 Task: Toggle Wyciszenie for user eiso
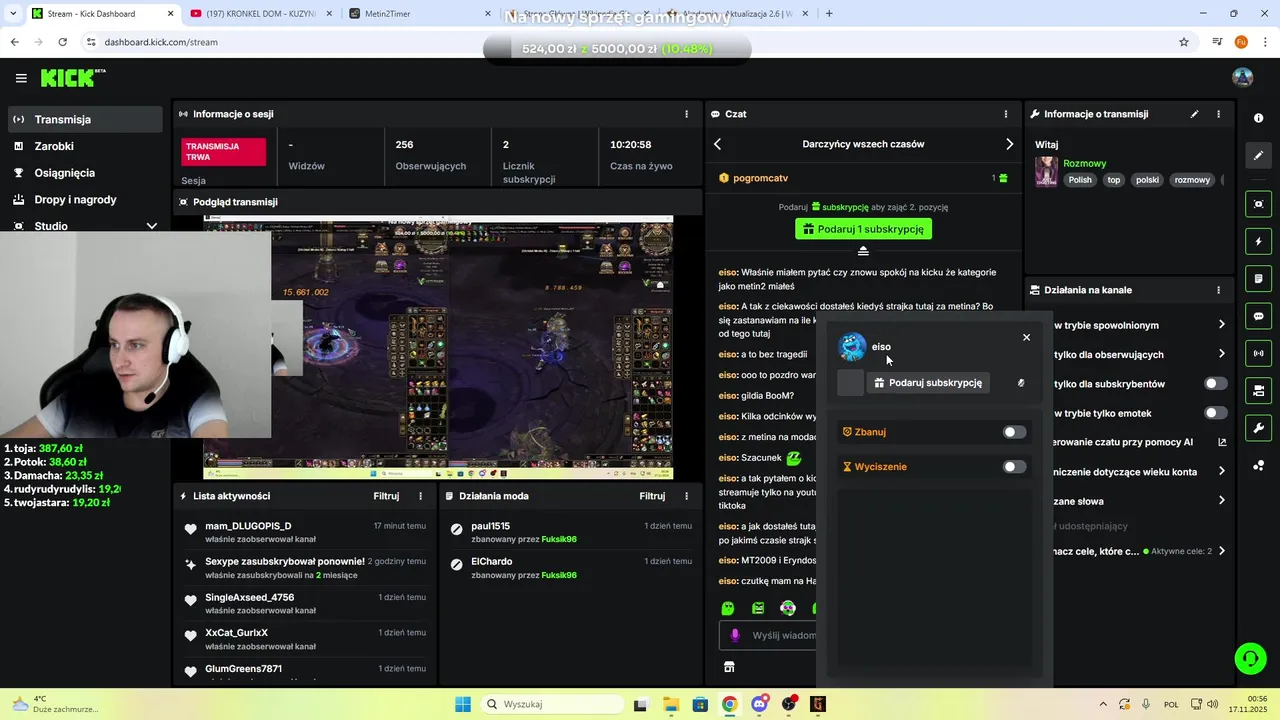click(1014, 467)
